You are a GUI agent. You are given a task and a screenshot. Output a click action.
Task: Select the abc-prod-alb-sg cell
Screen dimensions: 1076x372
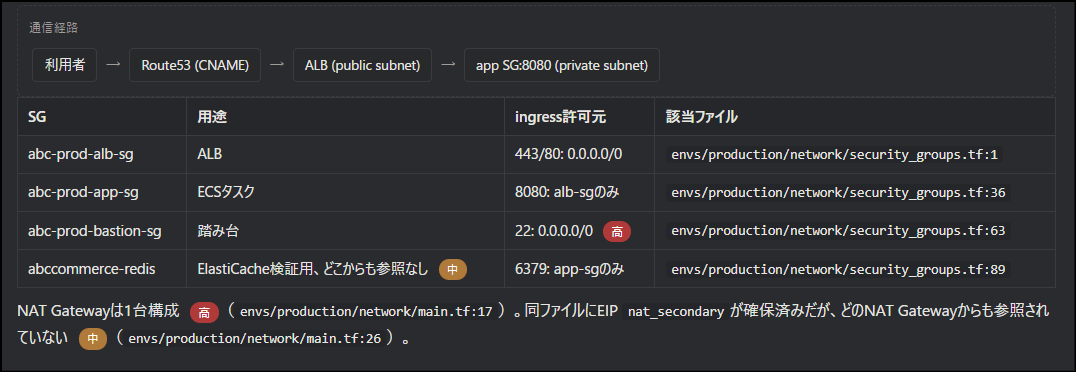(102, 154)
